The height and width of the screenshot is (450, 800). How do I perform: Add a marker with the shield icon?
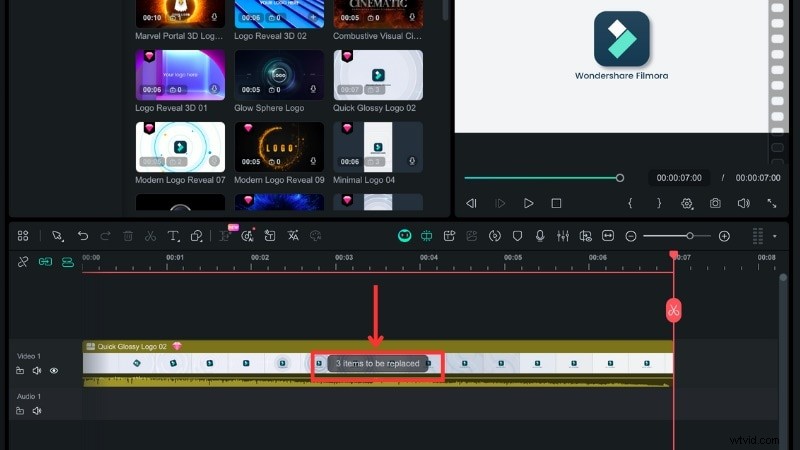coord(517,236)
